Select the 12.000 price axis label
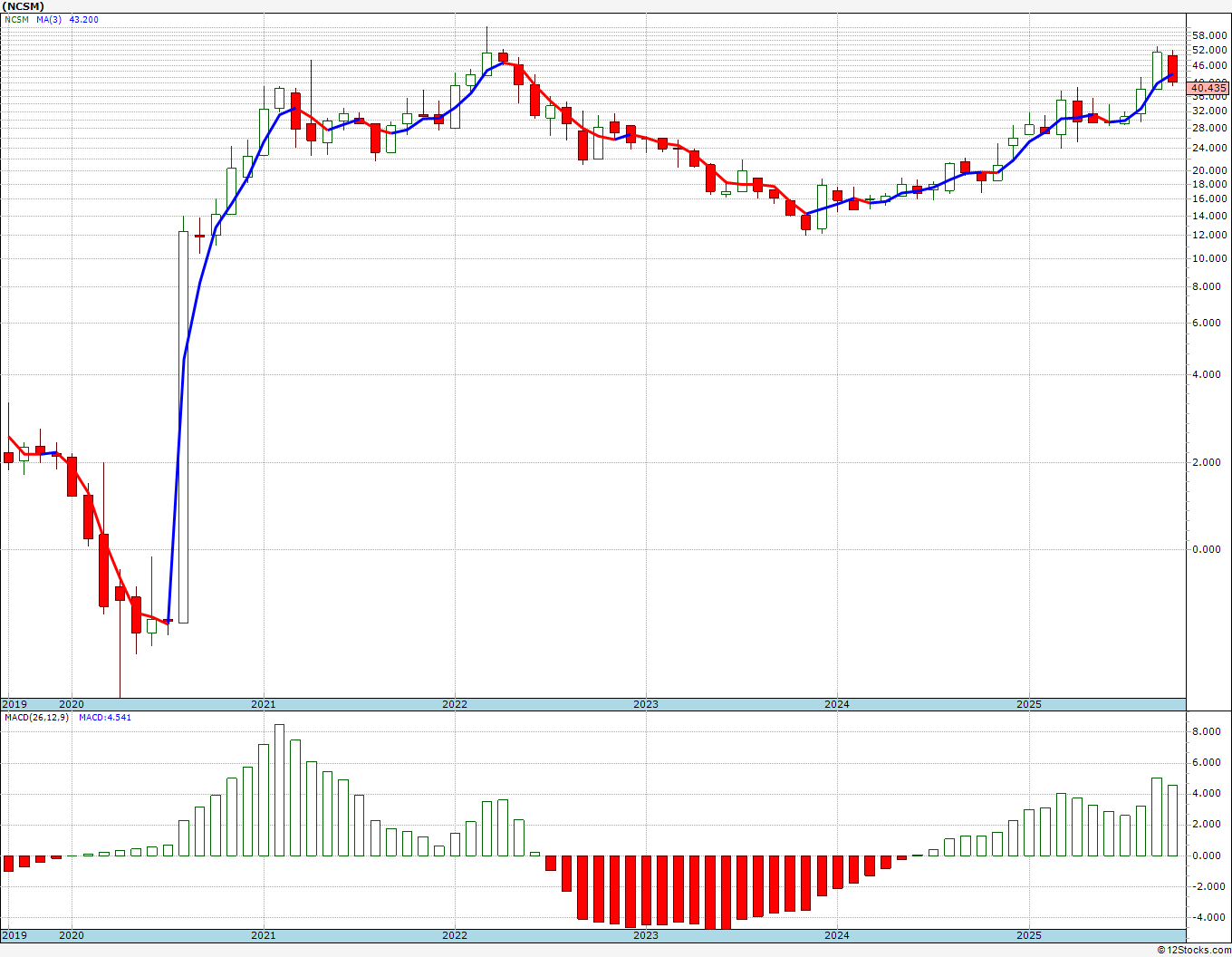Viewport: 1232px width, 957px height. click(1209, 235)
